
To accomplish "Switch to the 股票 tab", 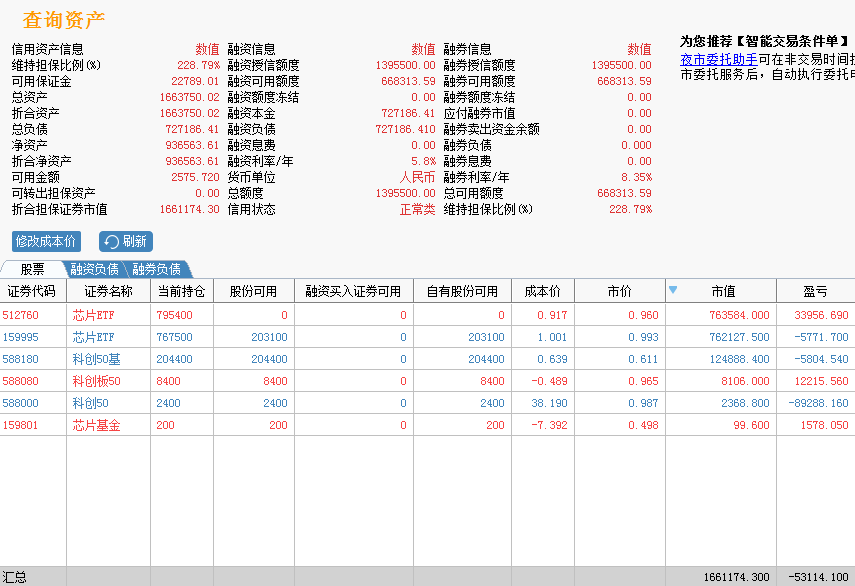I will 33,269.
